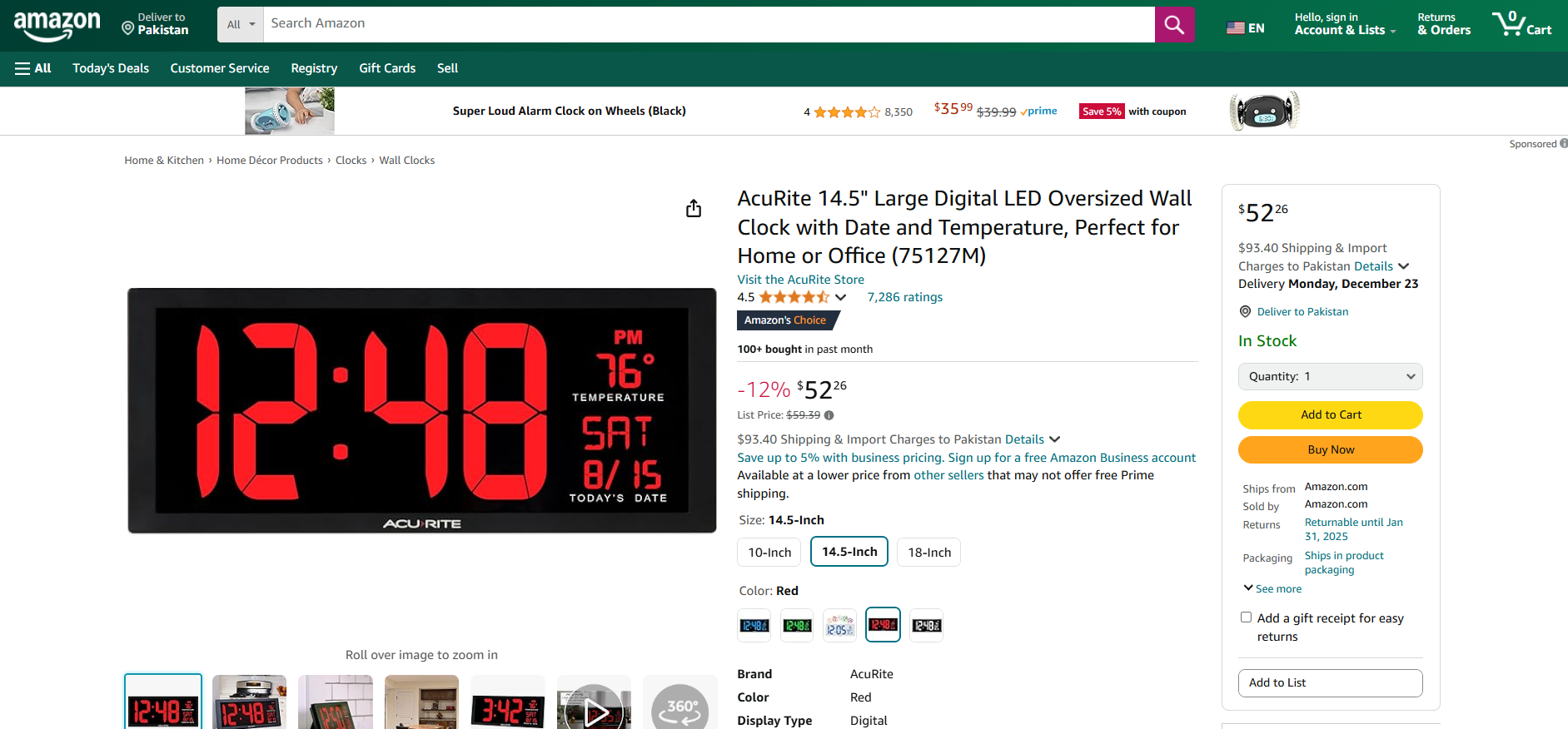This screenshot has height=729, width=1568.
Task: Open Clocks breadcrumb
Action: [x=351, y=161]
